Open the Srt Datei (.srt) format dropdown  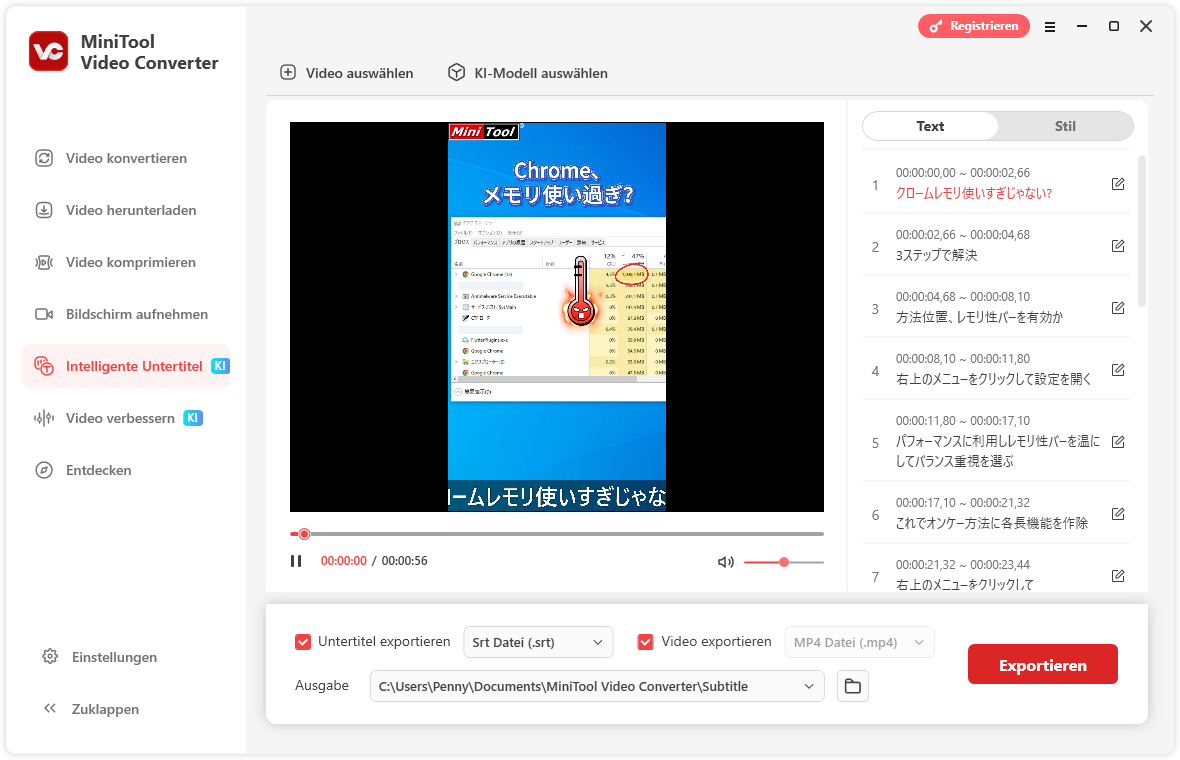pyautogui.click(x=538, y=642)
